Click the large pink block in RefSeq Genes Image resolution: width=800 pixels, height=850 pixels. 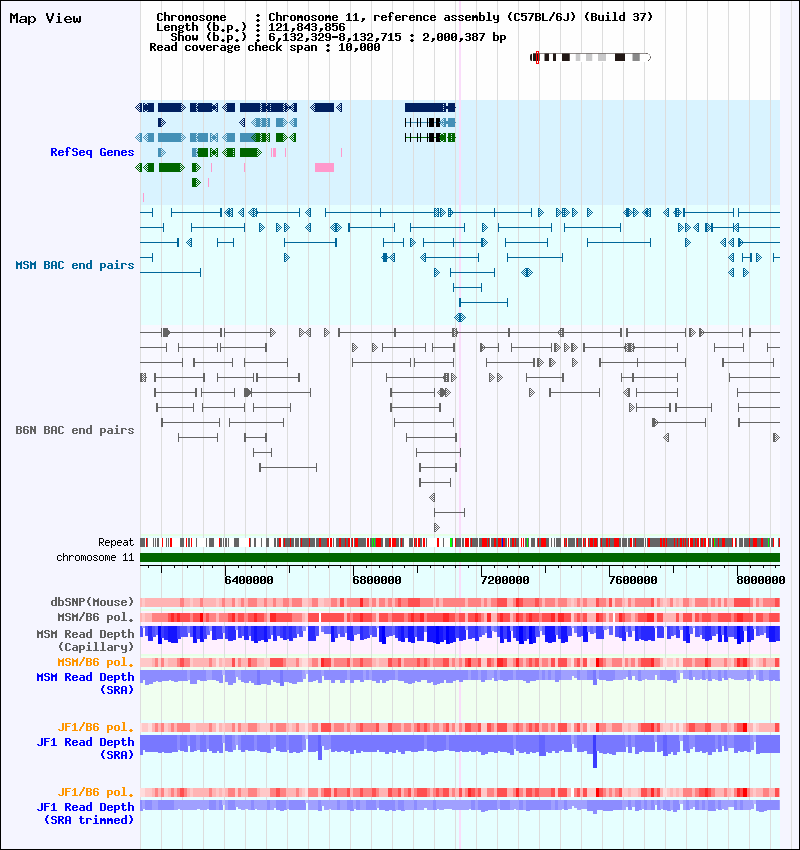point(324,168)
